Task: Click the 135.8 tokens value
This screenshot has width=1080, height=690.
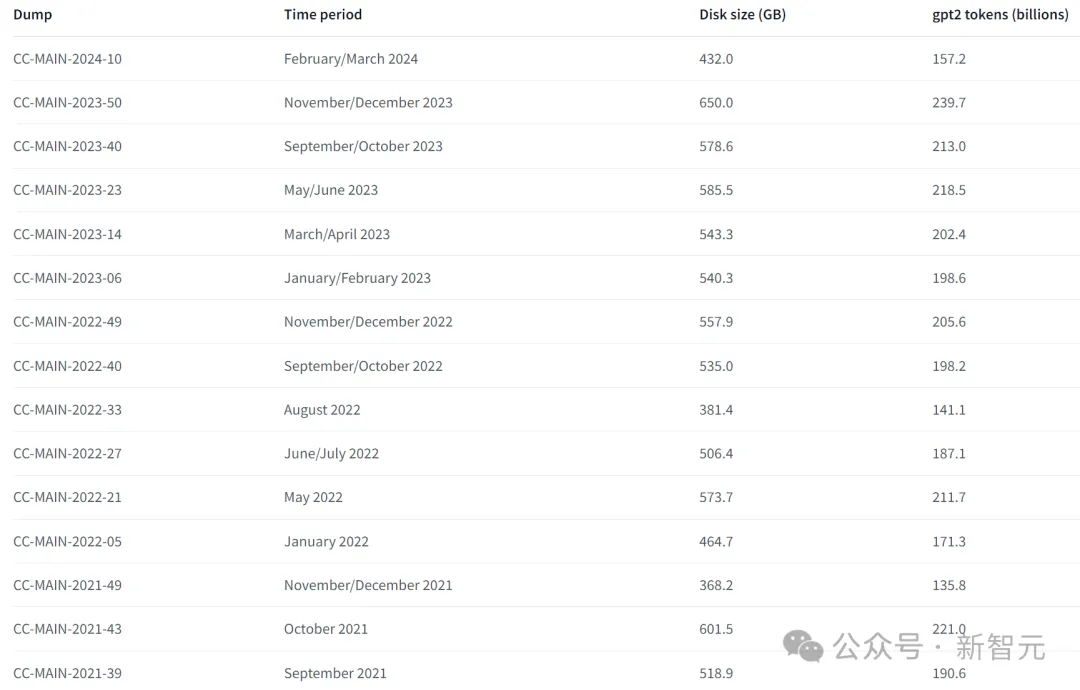Action: point(948,585)
